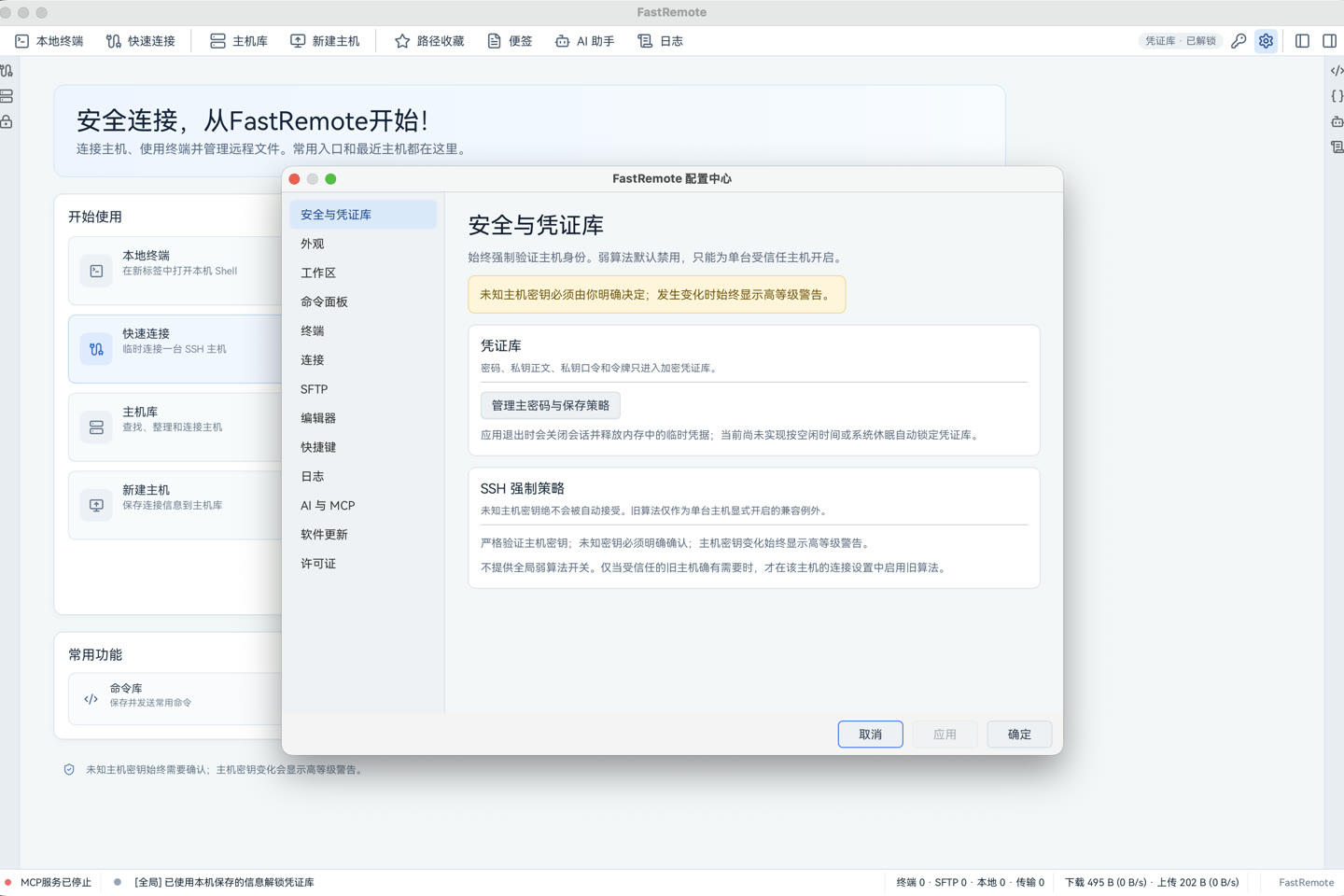The height and width of the screenshot is (896, 1344).
Task: Open the 工作区 settings section
Action: tap(363, 273)
